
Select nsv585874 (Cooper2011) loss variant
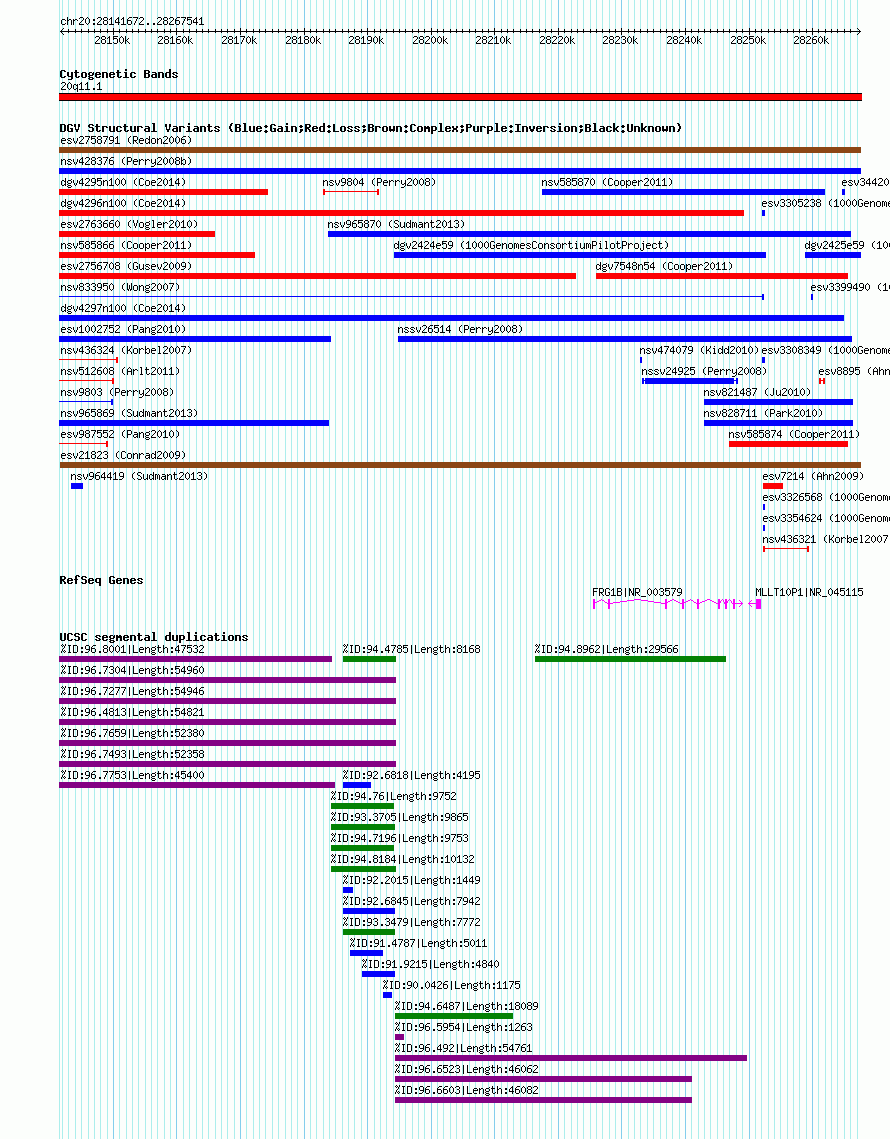point(788,445)
